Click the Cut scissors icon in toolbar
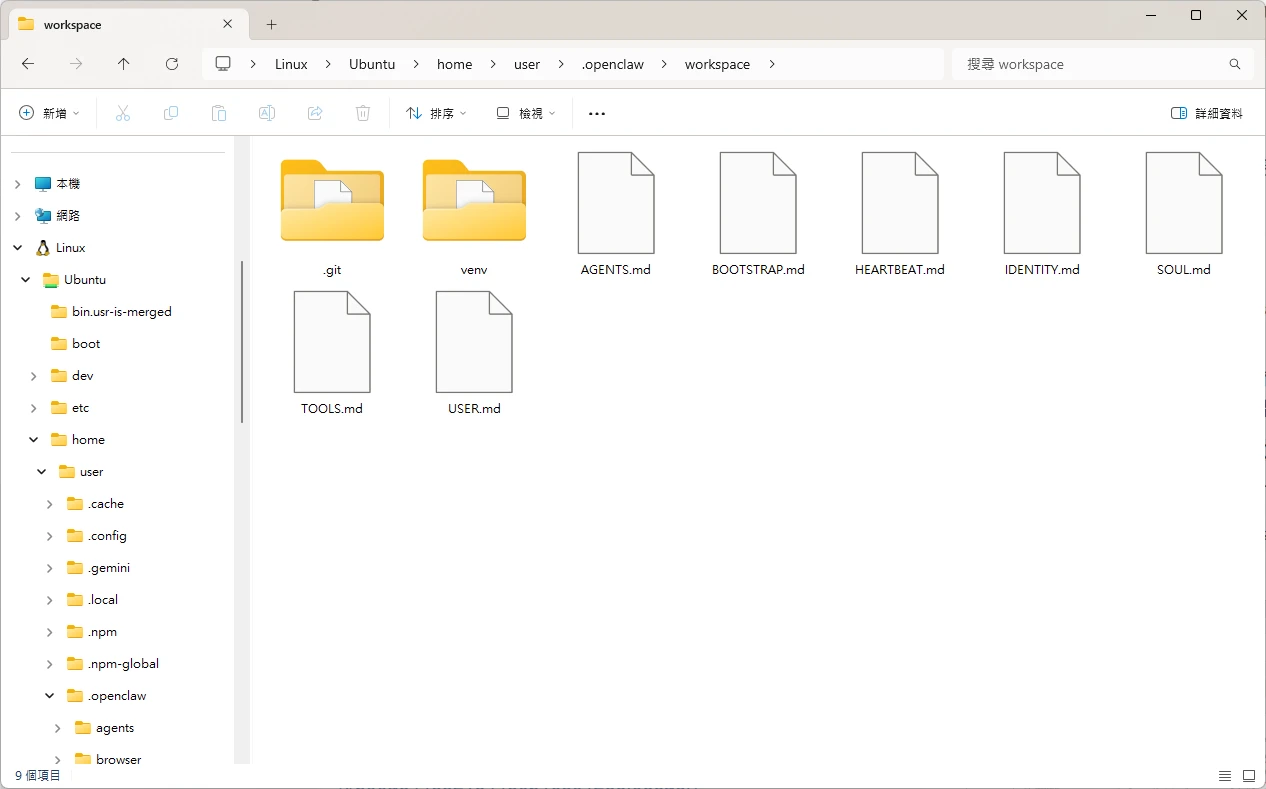1266x789 pixels. coord(123,114)
